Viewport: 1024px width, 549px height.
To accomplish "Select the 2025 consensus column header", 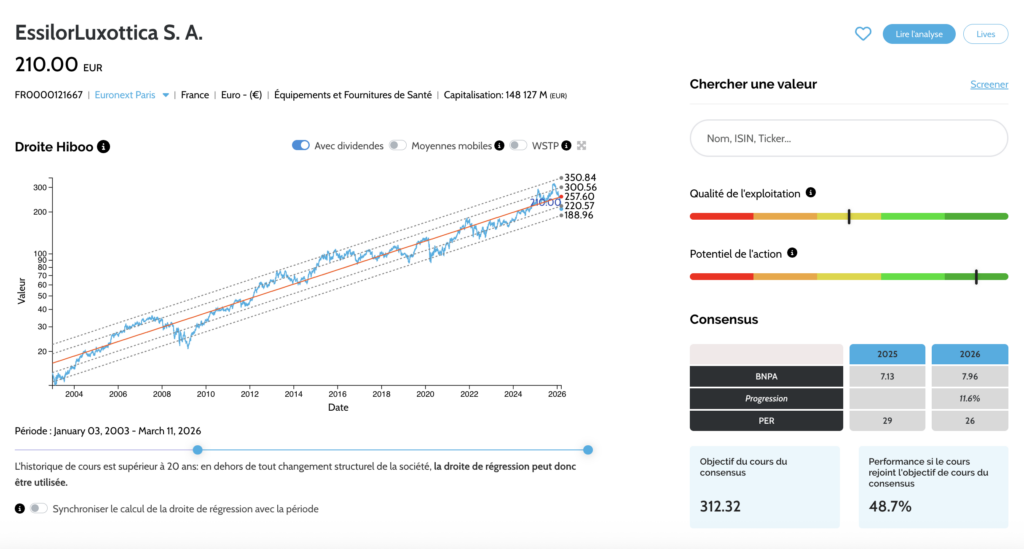I will (887, 354).
